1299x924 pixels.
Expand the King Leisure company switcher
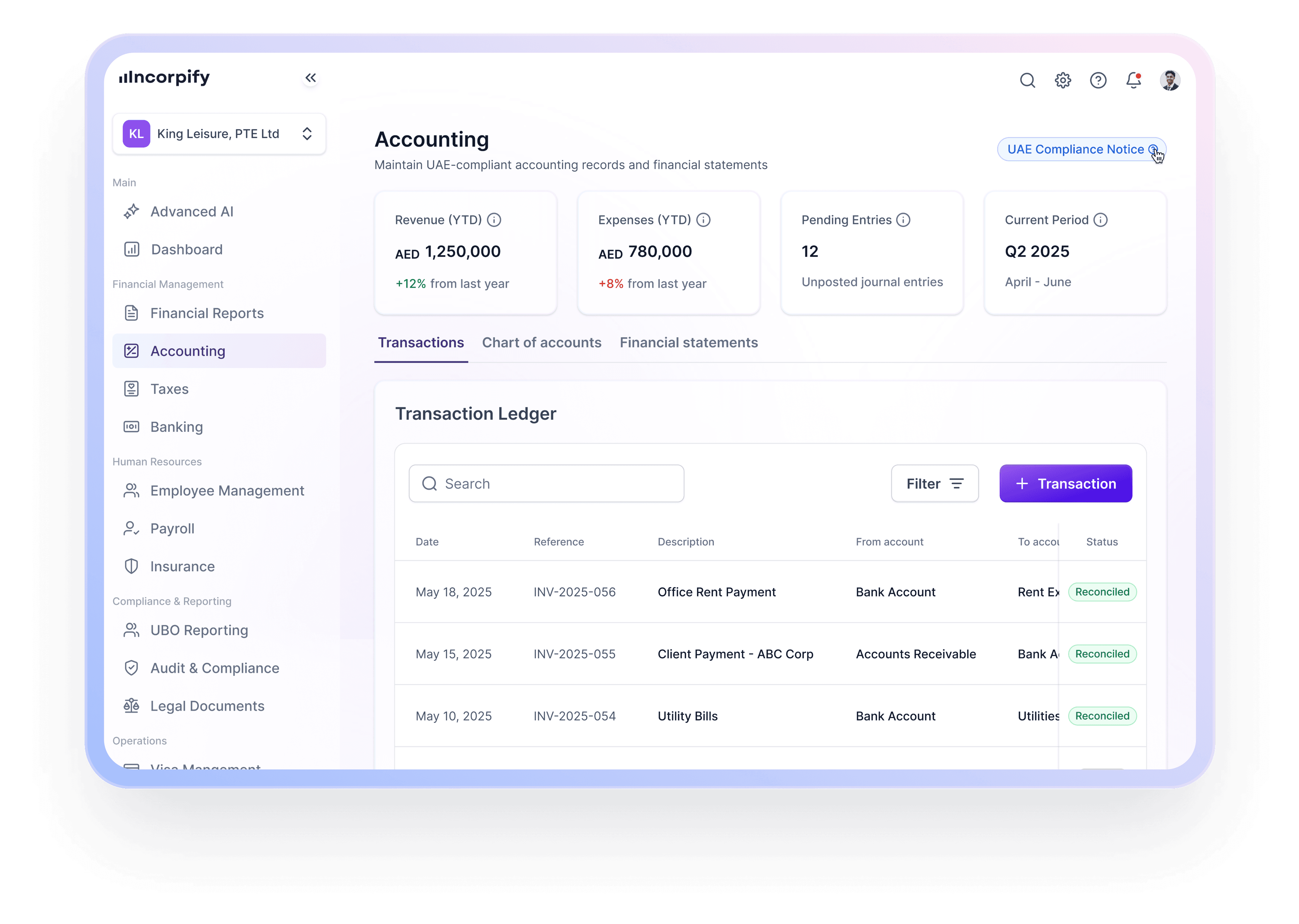(x=220, y=134)
